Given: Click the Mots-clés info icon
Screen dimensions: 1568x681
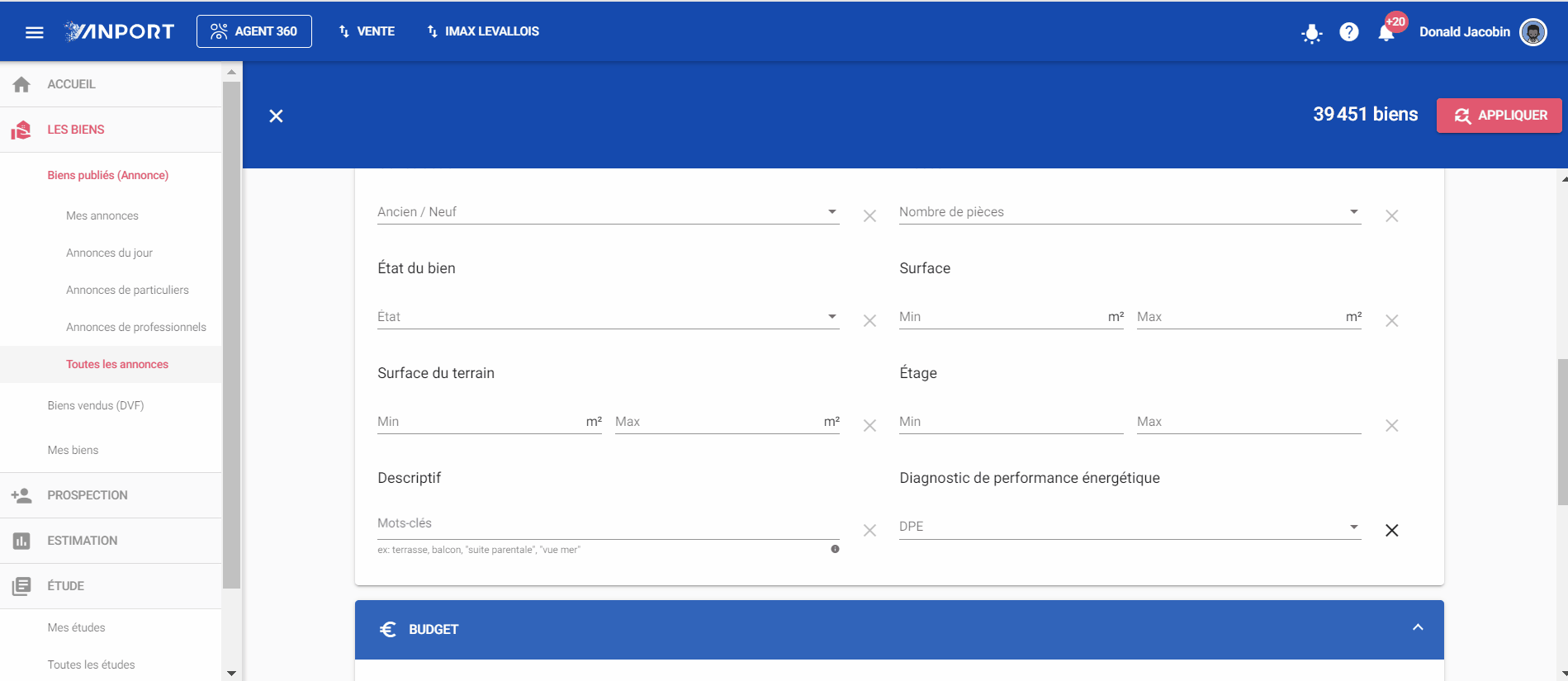Looking at the screenshot, I should (835, 549).
